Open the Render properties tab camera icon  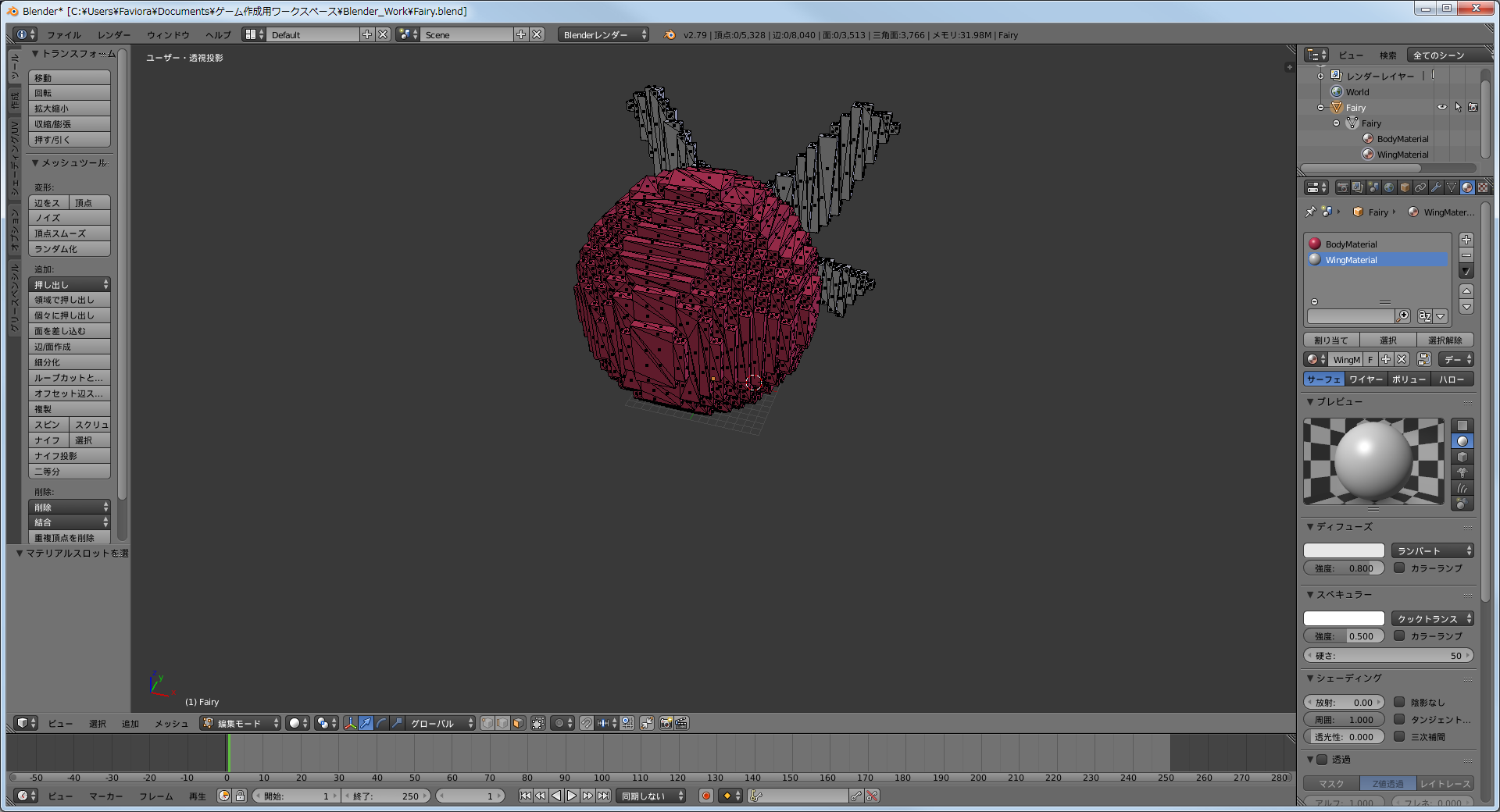click(x=1342, y=187)
